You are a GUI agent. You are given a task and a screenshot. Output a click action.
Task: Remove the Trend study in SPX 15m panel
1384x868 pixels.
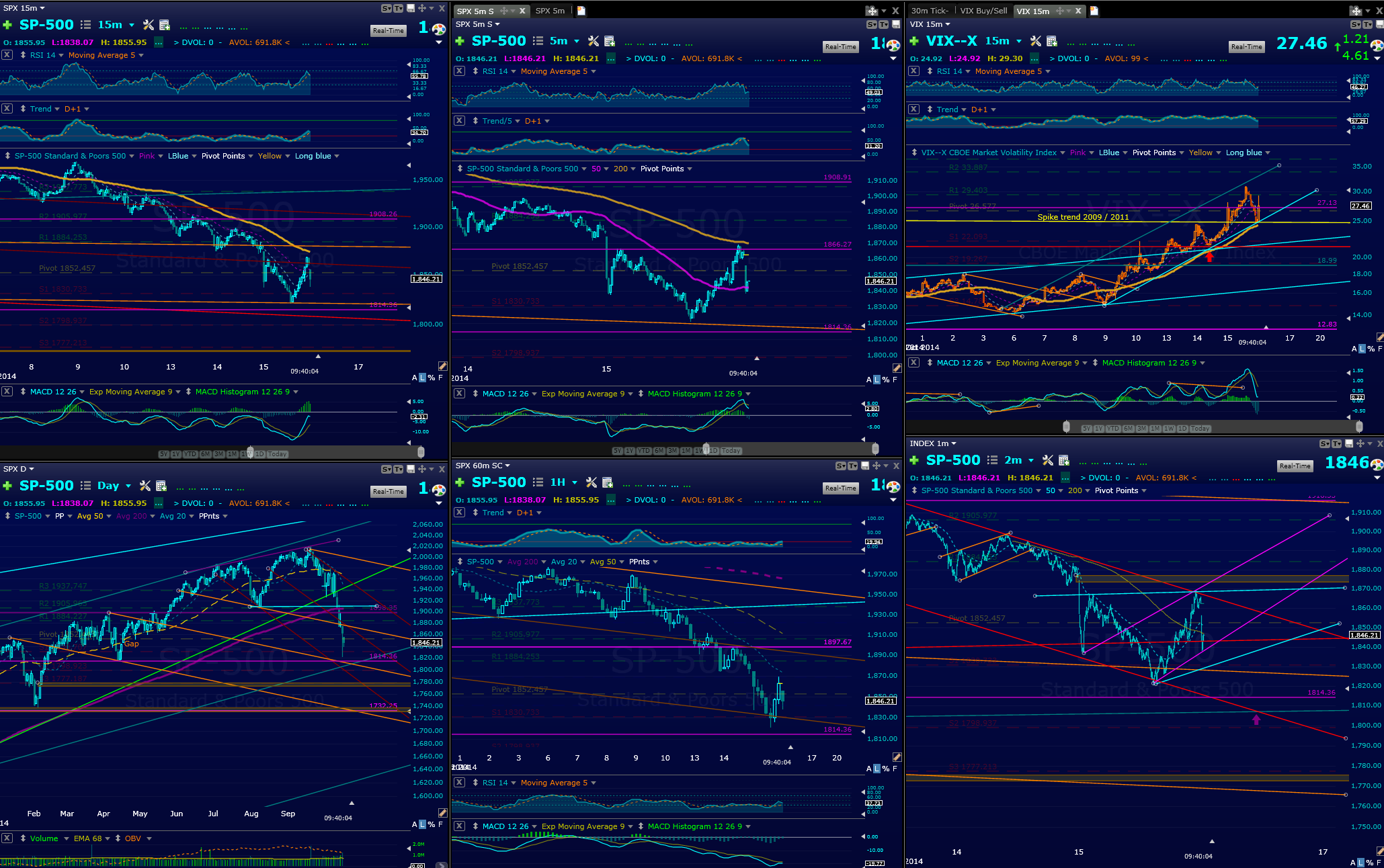coord(7,109)
